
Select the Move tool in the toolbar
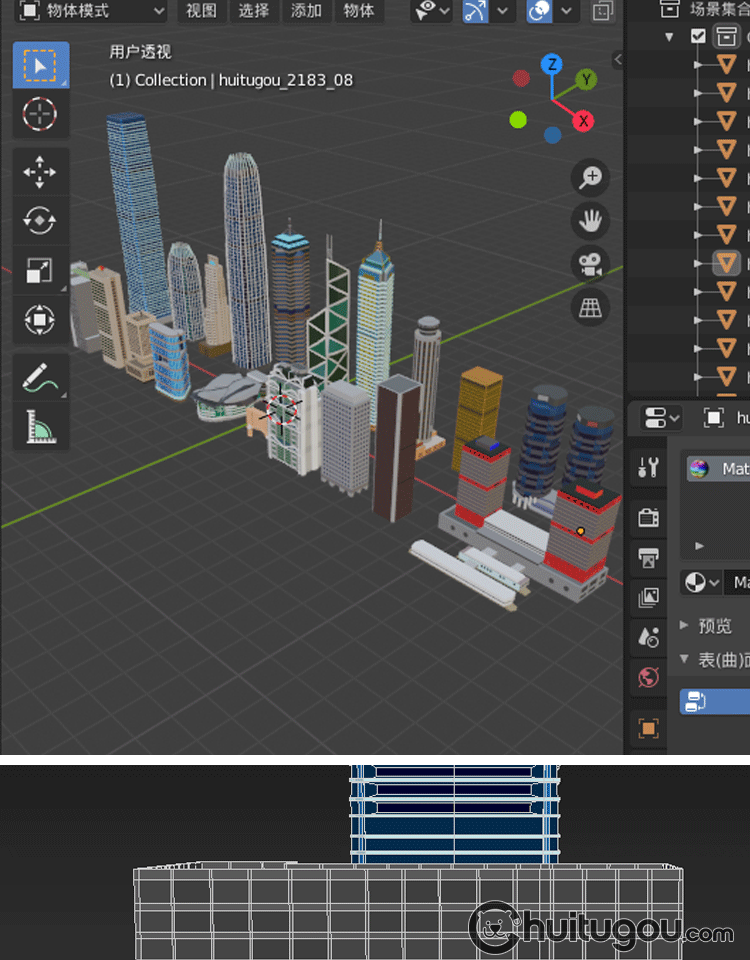(40, 171)
